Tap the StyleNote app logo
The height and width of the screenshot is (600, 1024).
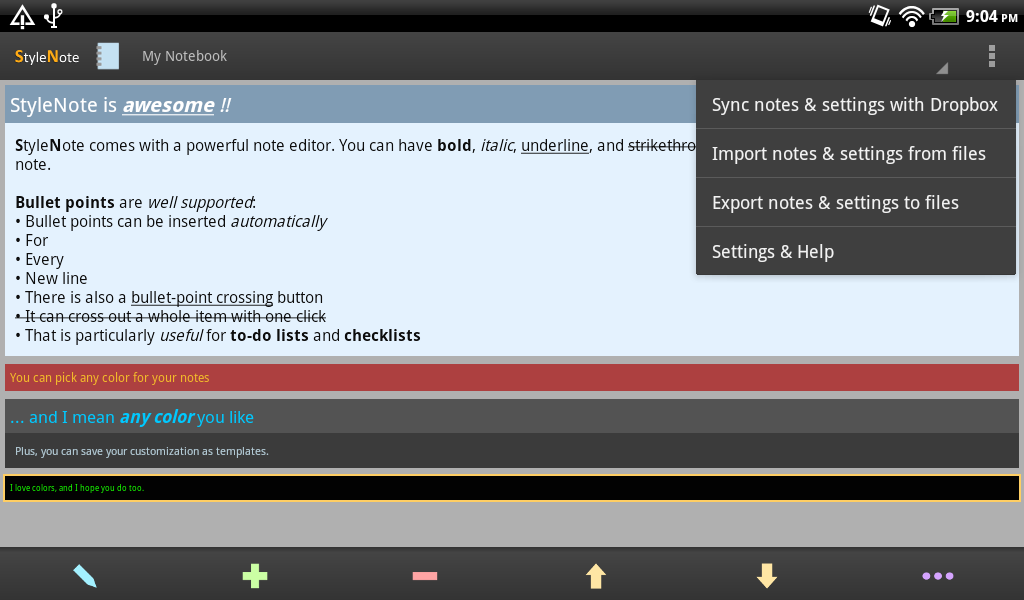(47, 57)
